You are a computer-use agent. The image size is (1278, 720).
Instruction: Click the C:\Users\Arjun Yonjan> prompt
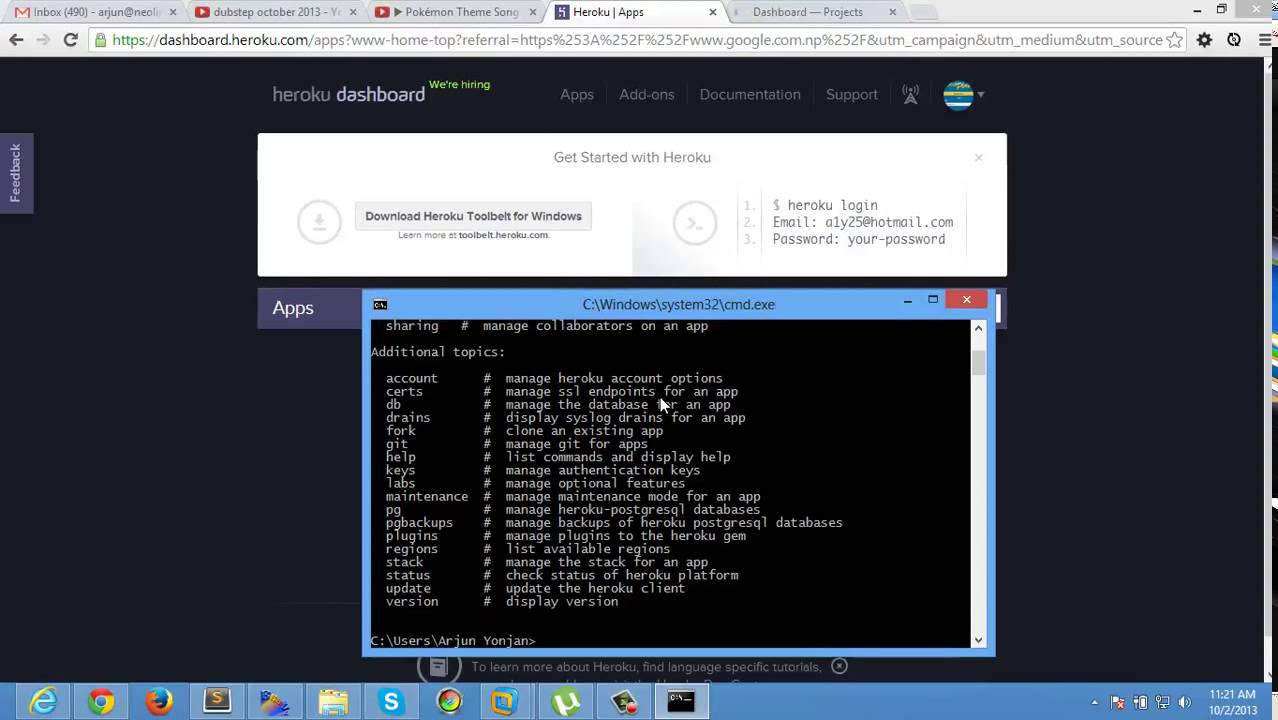pyautogui.click(x=453, y=640)
